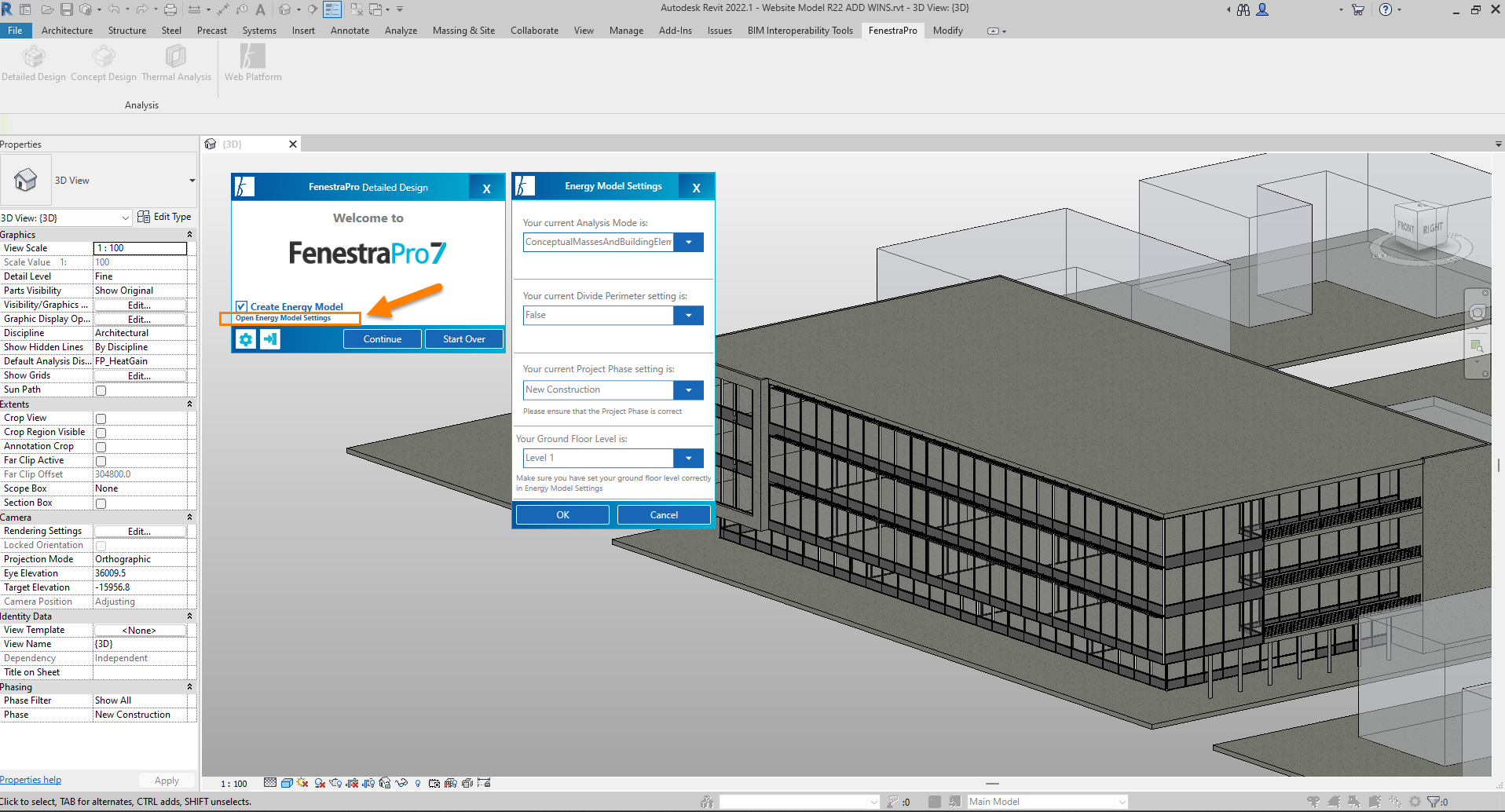The width and height of the screenshot is (1505, 812).
Task: Click Continue in FenestraPro dialog
Action: pos(383,339)
